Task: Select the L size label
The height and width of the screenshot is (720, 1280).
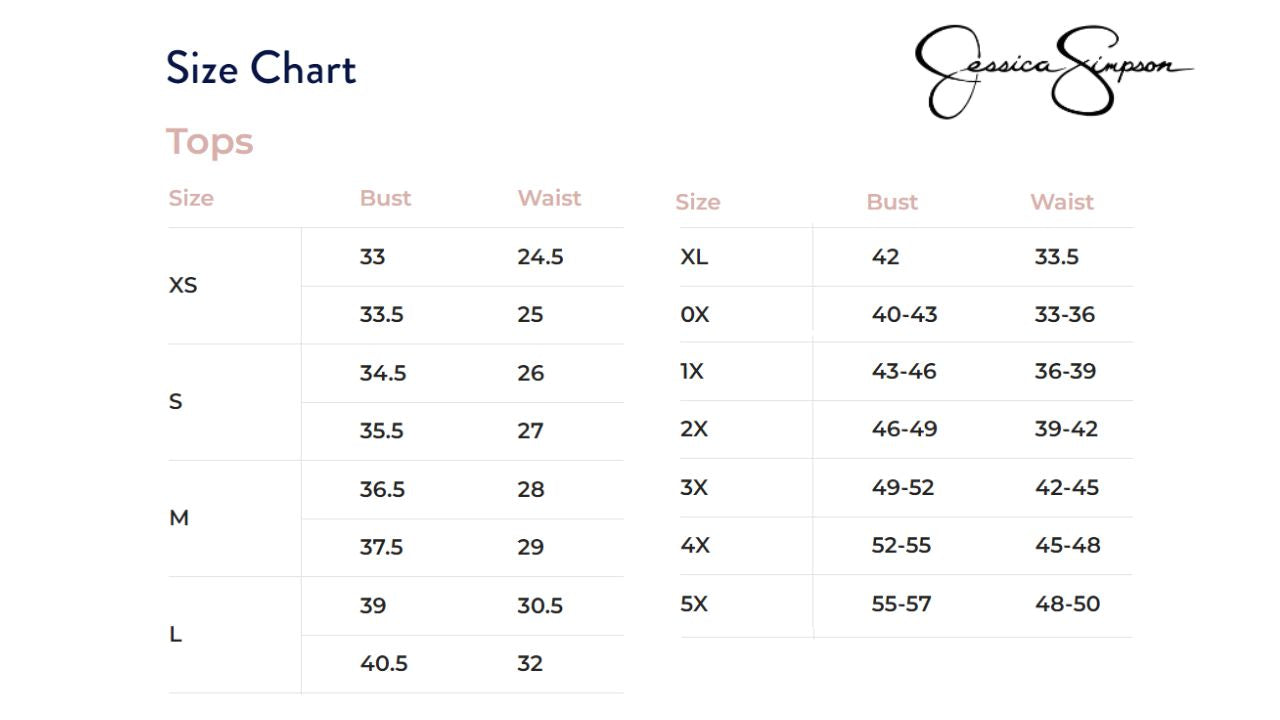Action: click(x=176, y=634)
